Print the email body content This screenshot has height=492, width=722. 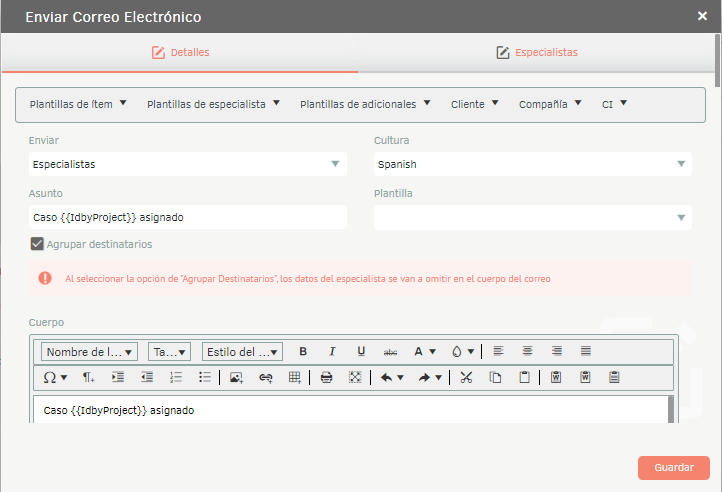pyautogui.click(x=326, y=377)
